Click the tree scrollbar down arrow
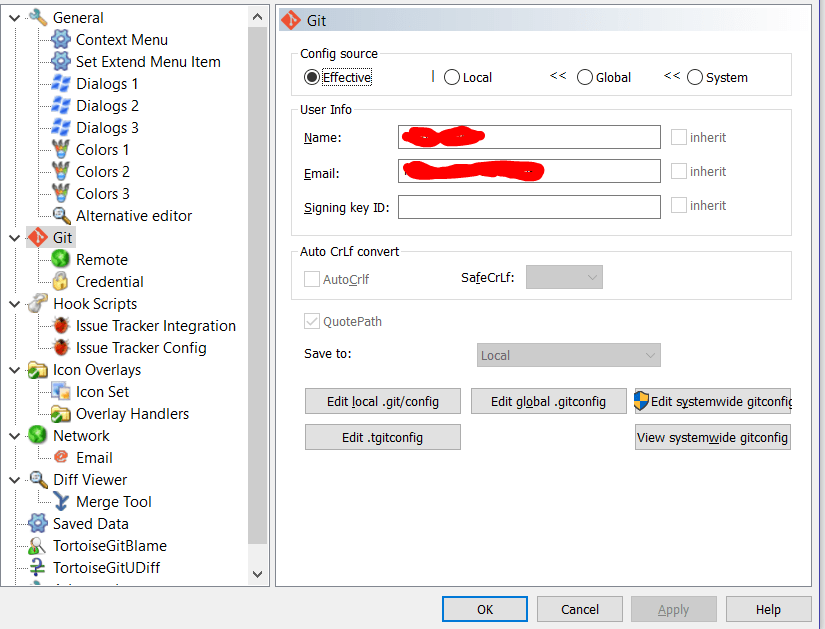825x629 pixels. click(258, 574)
